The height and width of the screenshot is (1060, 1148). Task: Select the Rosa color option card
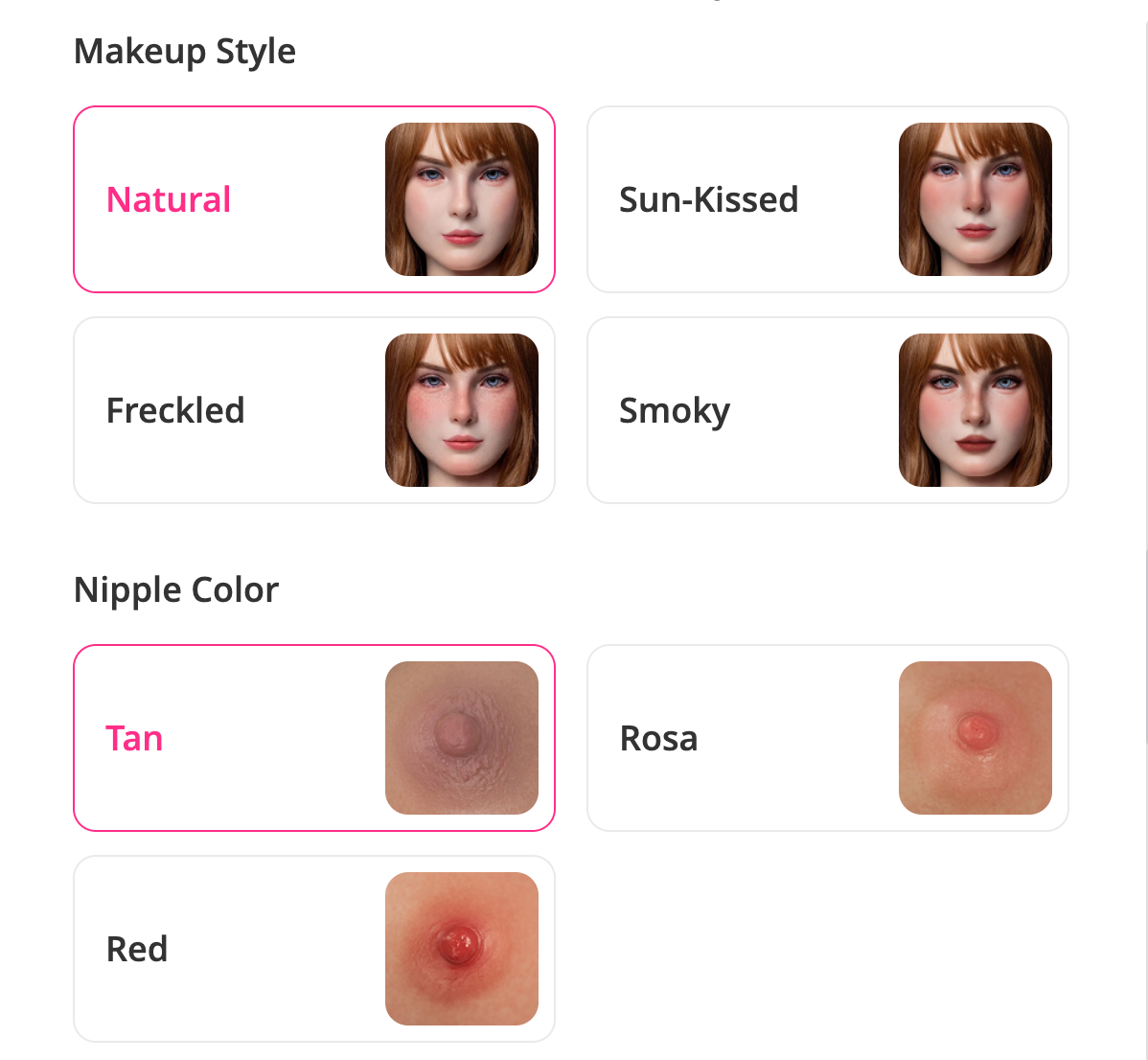(x=828, y=738)
